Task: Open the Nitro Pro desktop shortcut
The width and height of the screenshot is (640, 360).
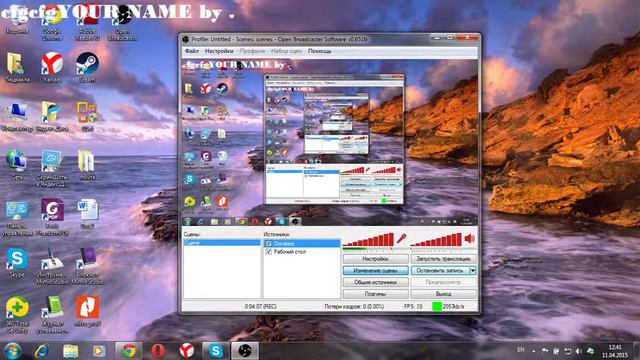Action: [87, 311]
